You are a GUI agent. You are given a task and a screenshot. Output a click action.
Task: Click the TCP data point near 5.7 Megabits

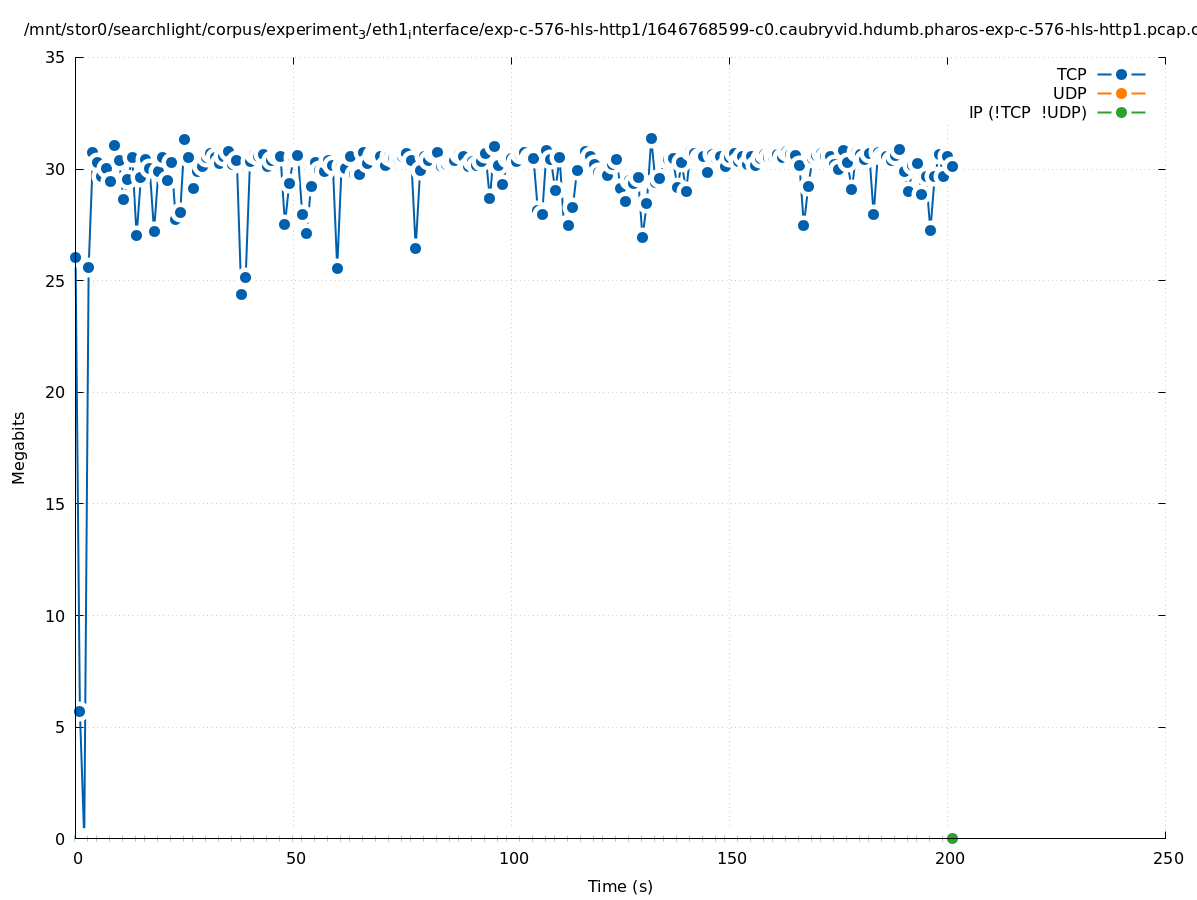pos(80,711)
